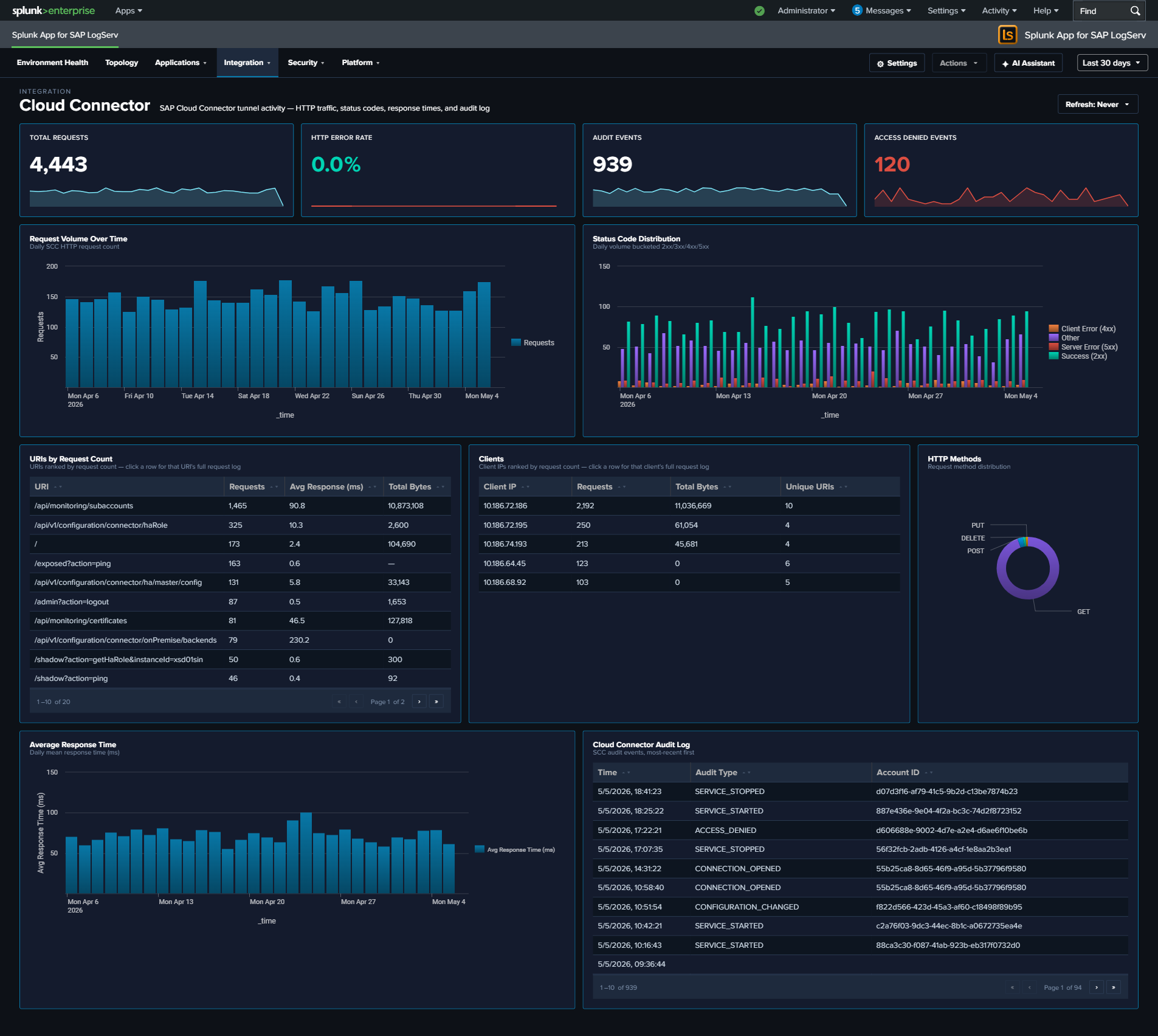Expand the Messages dropdown

pos(888,11)
